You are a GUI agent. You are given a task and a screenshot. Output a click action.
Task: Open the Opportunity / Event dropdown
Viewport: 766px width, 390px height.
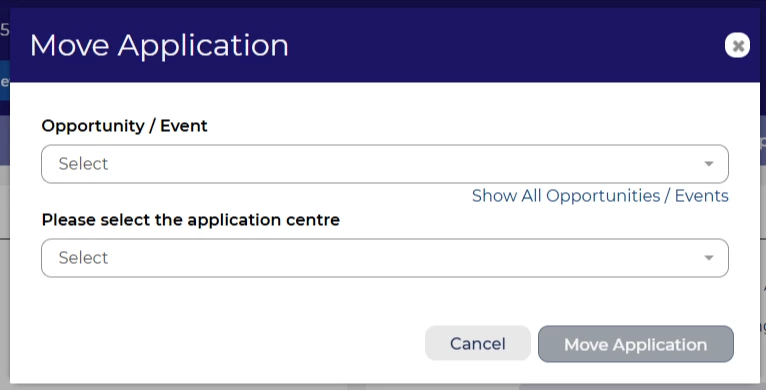[385, 164]
